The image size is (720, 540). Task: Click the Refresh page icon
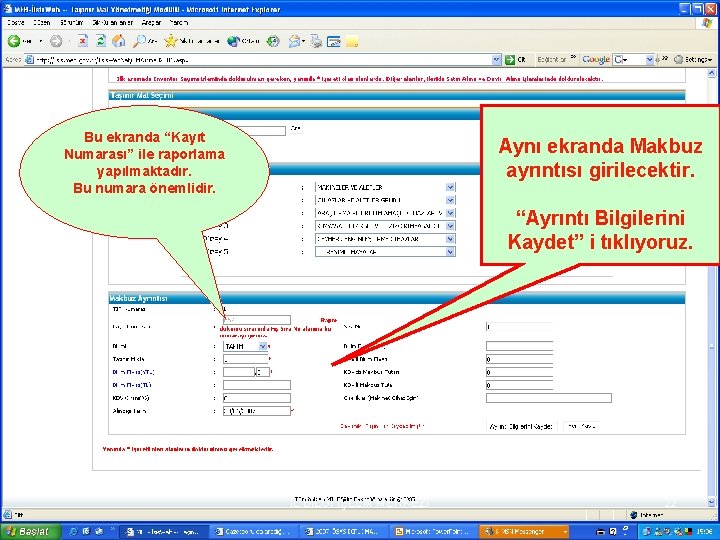click(x=101, y=41)
